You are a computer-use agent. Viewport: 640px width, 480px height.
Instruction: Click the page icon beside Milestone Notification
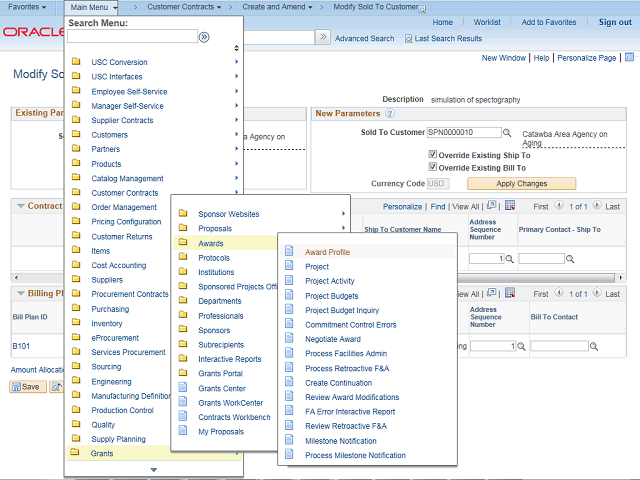point(289,440)
